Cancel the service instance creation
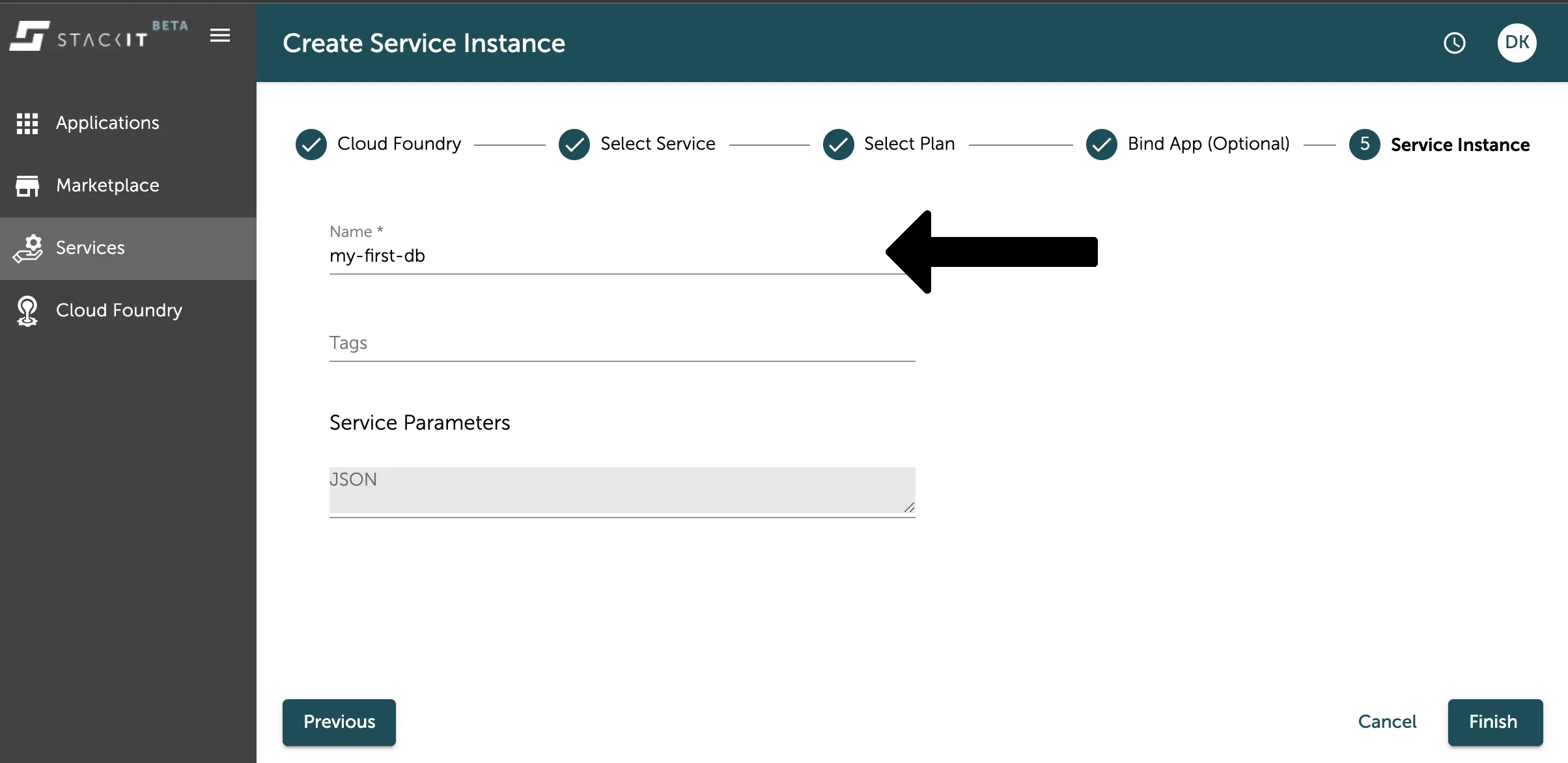This screenshot has height=763, width=1568. [x=1388, y=722]
